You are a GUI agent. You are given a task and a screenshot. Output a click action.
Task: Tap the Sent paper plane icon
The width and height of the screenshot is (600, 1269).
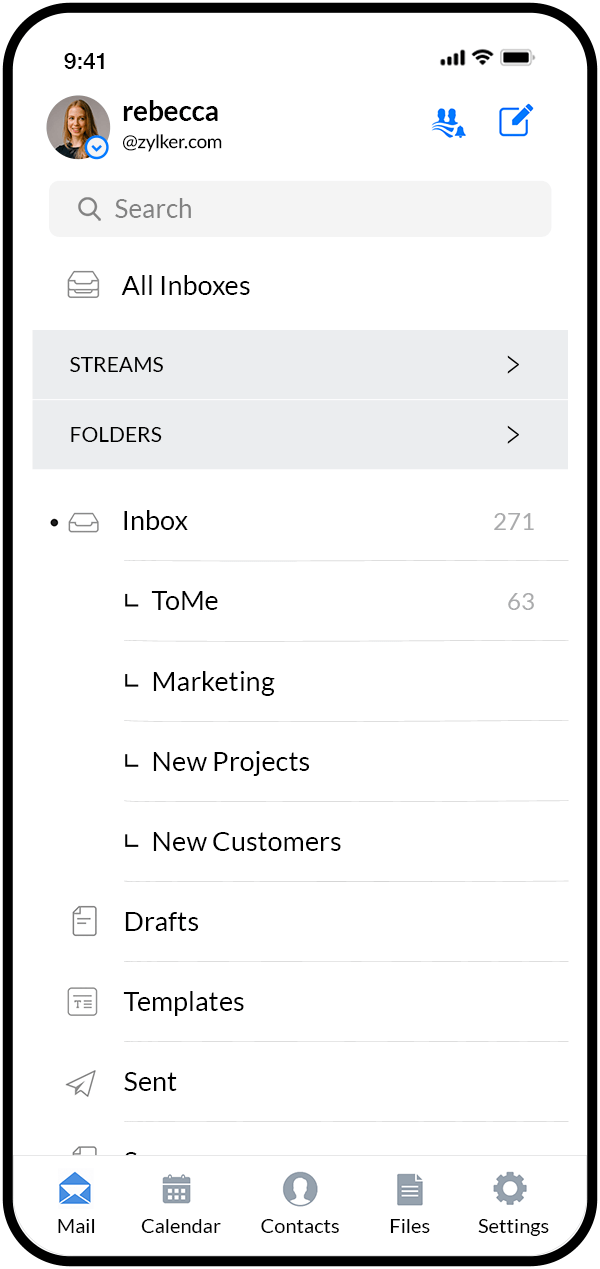[x=81, y=1082]
